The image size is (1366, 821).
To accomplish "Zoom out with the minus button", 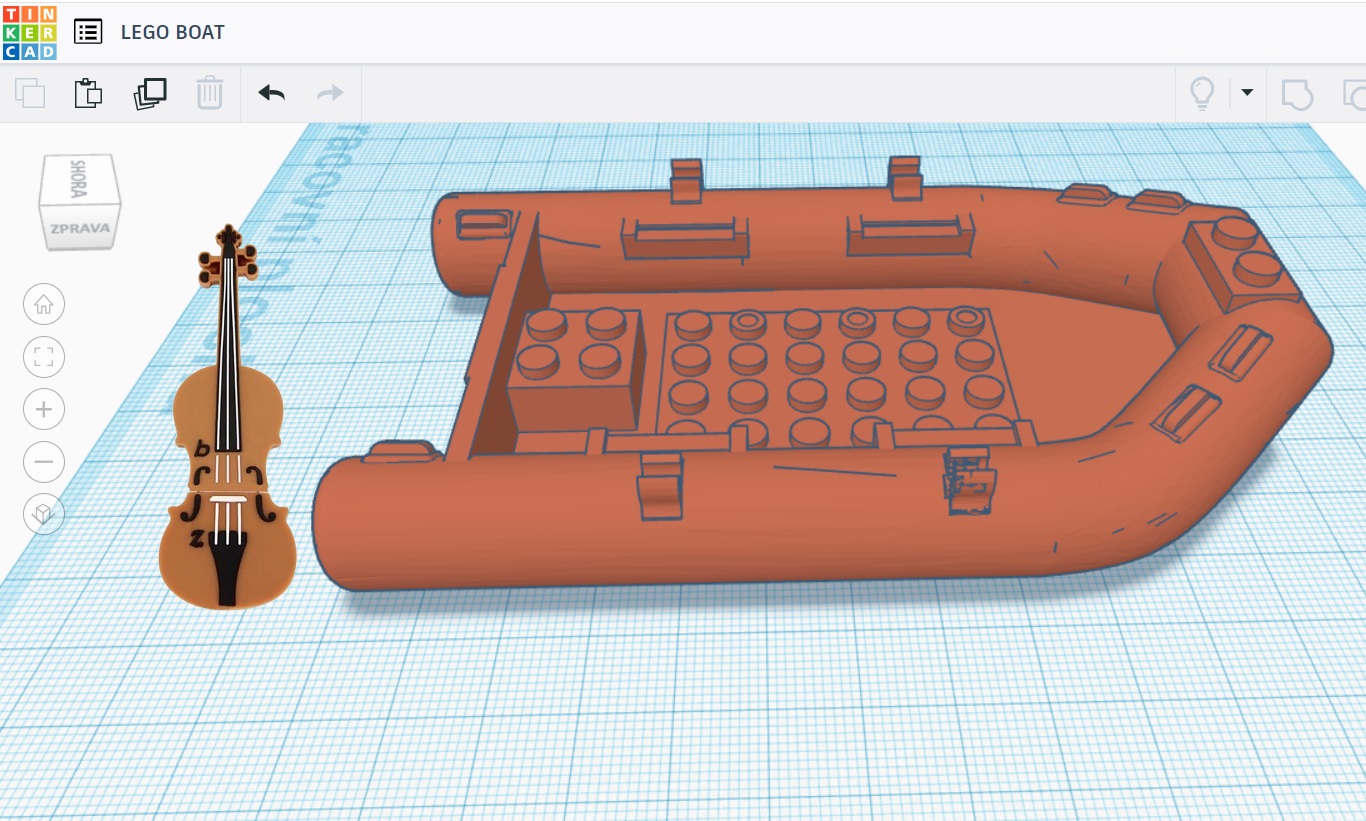I will coord(44,462).
